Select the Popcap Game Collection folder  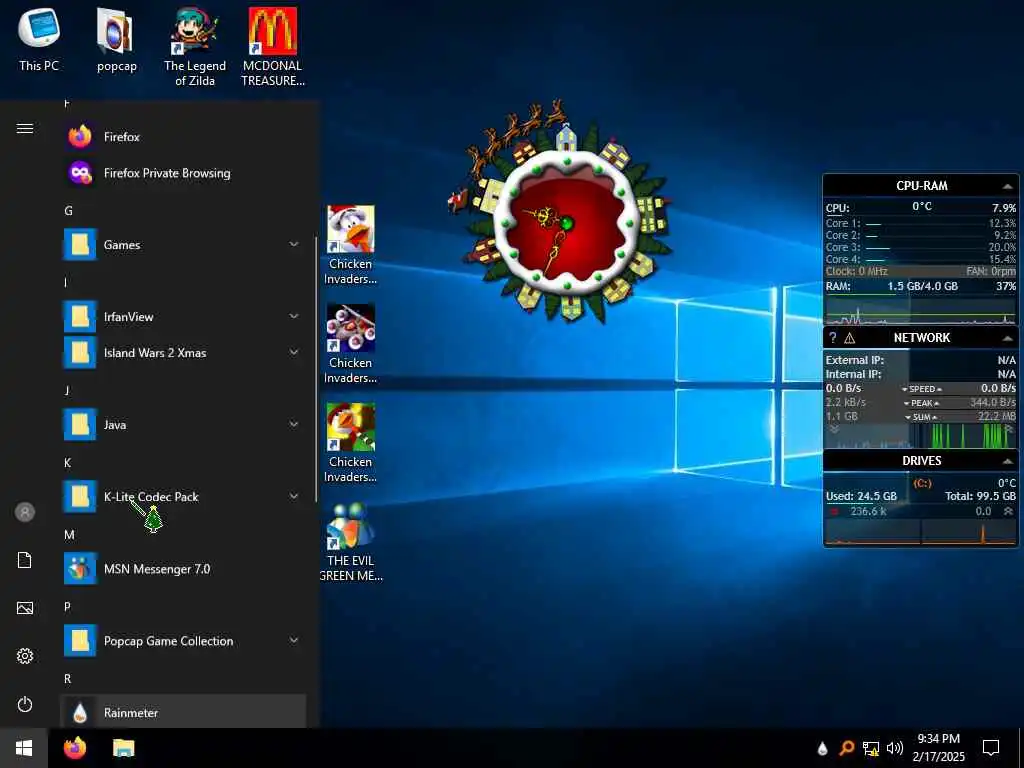pos(184,641)
